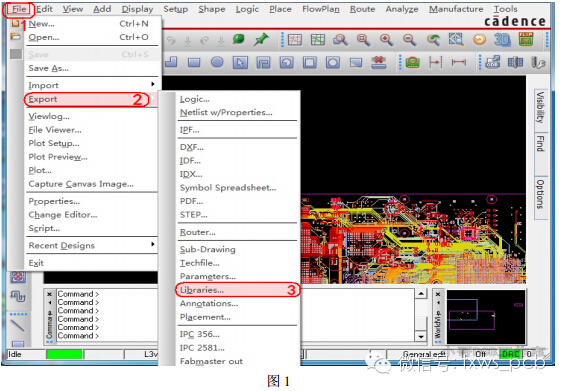Choose Change Editor... menu entry
Image resolution: width=564 pixels, height=391 pixels.
[x=92, y=215]
